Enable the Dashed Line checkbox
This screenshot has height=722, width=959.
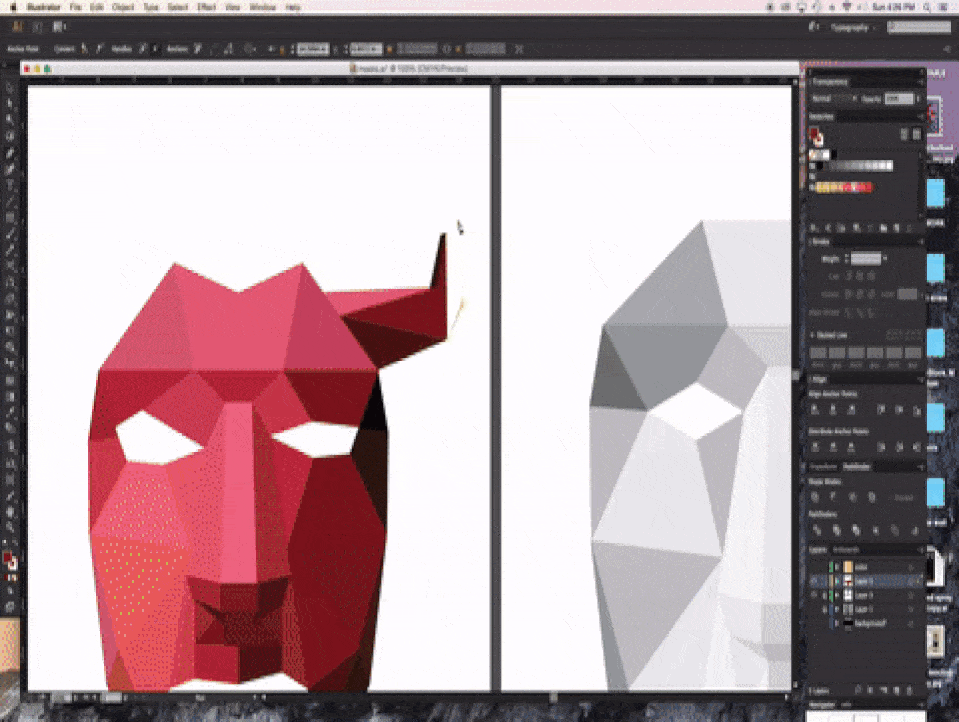(812, 334)
